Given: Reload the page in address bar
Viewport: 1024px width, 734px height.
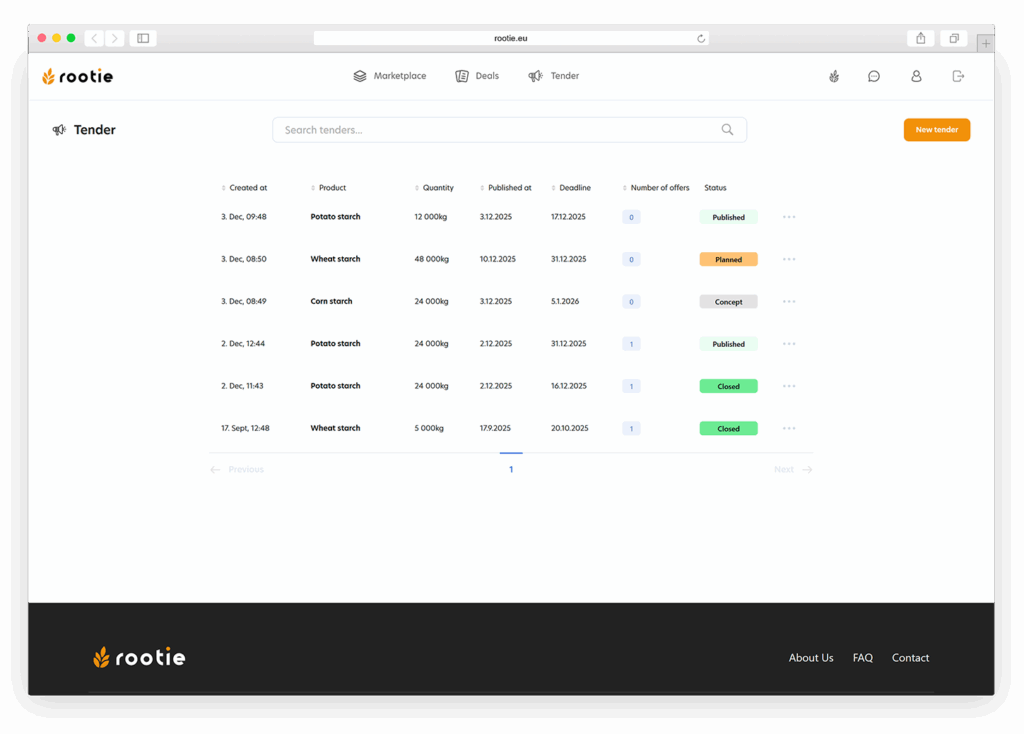Looking at the screenshot, I should [701, 38].
